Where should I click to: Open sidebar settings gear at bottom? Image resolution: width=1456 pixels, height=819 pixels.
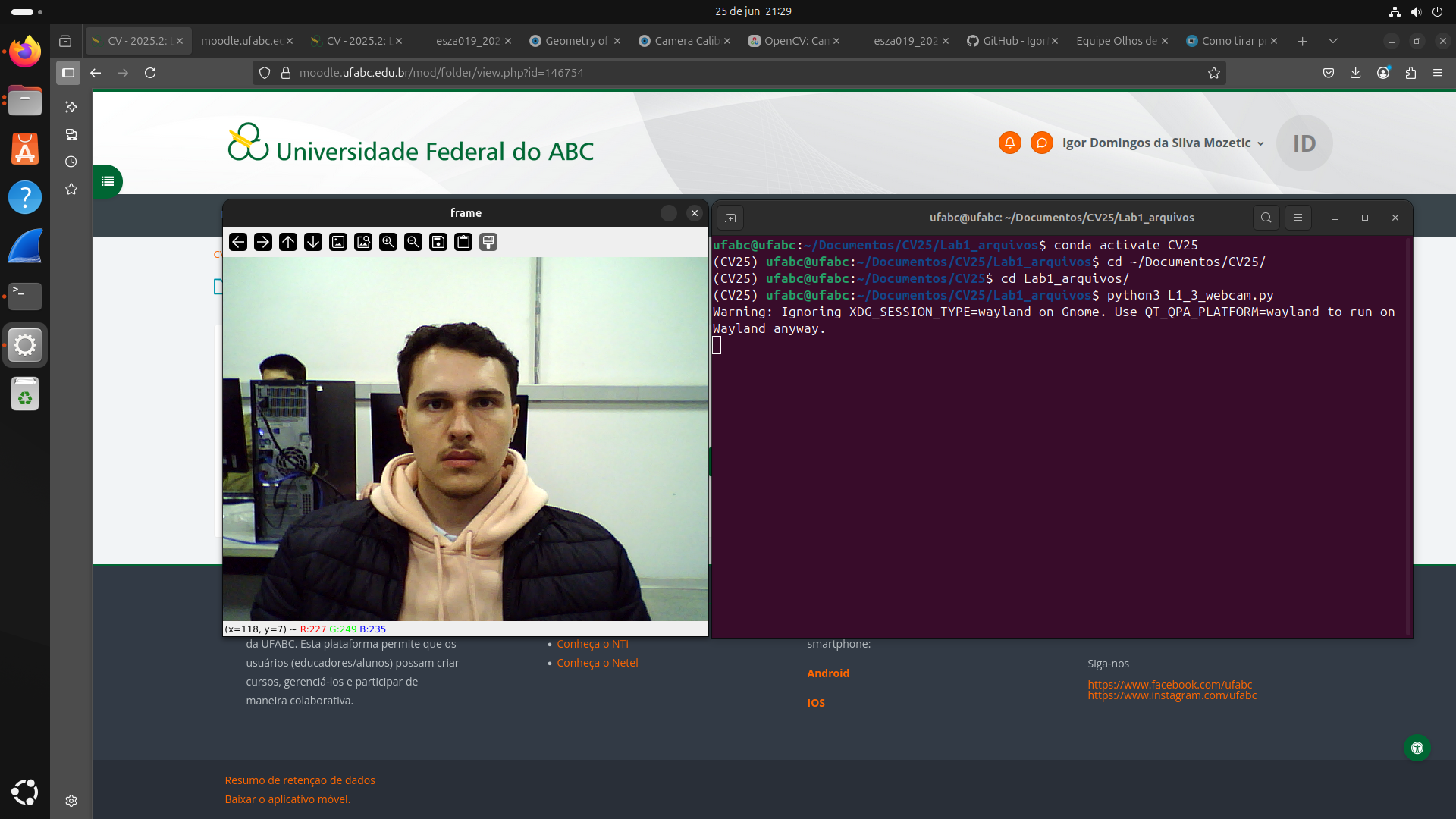coord(71,801)
